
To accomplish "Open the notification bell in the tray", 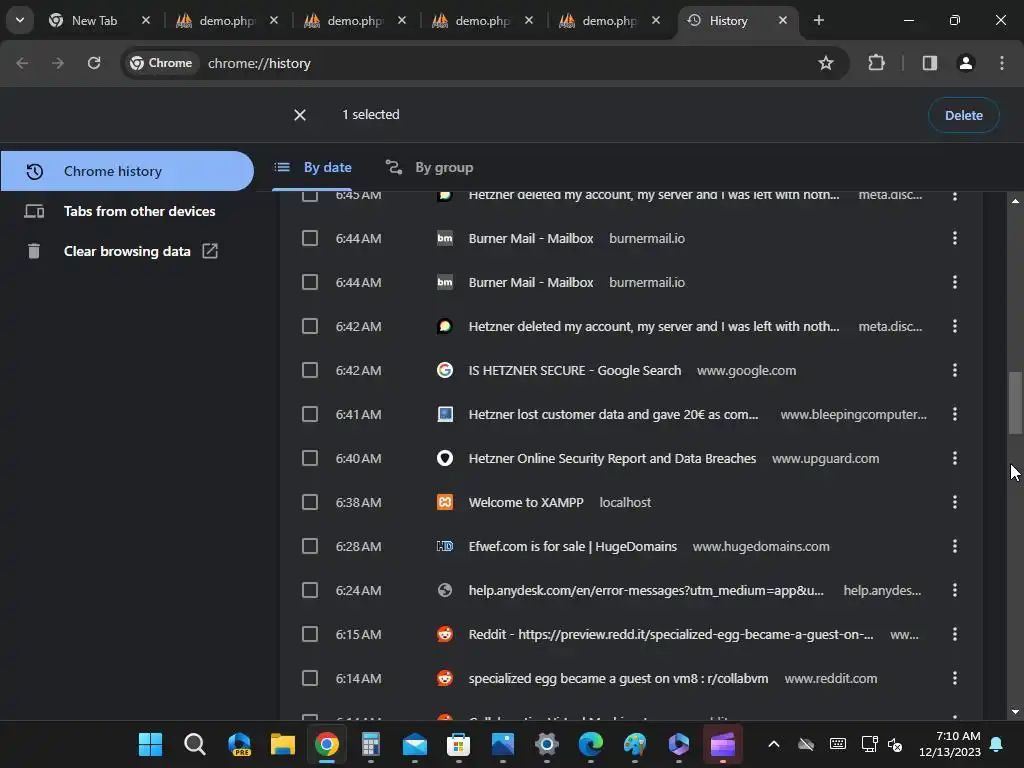I will (997, 744).
